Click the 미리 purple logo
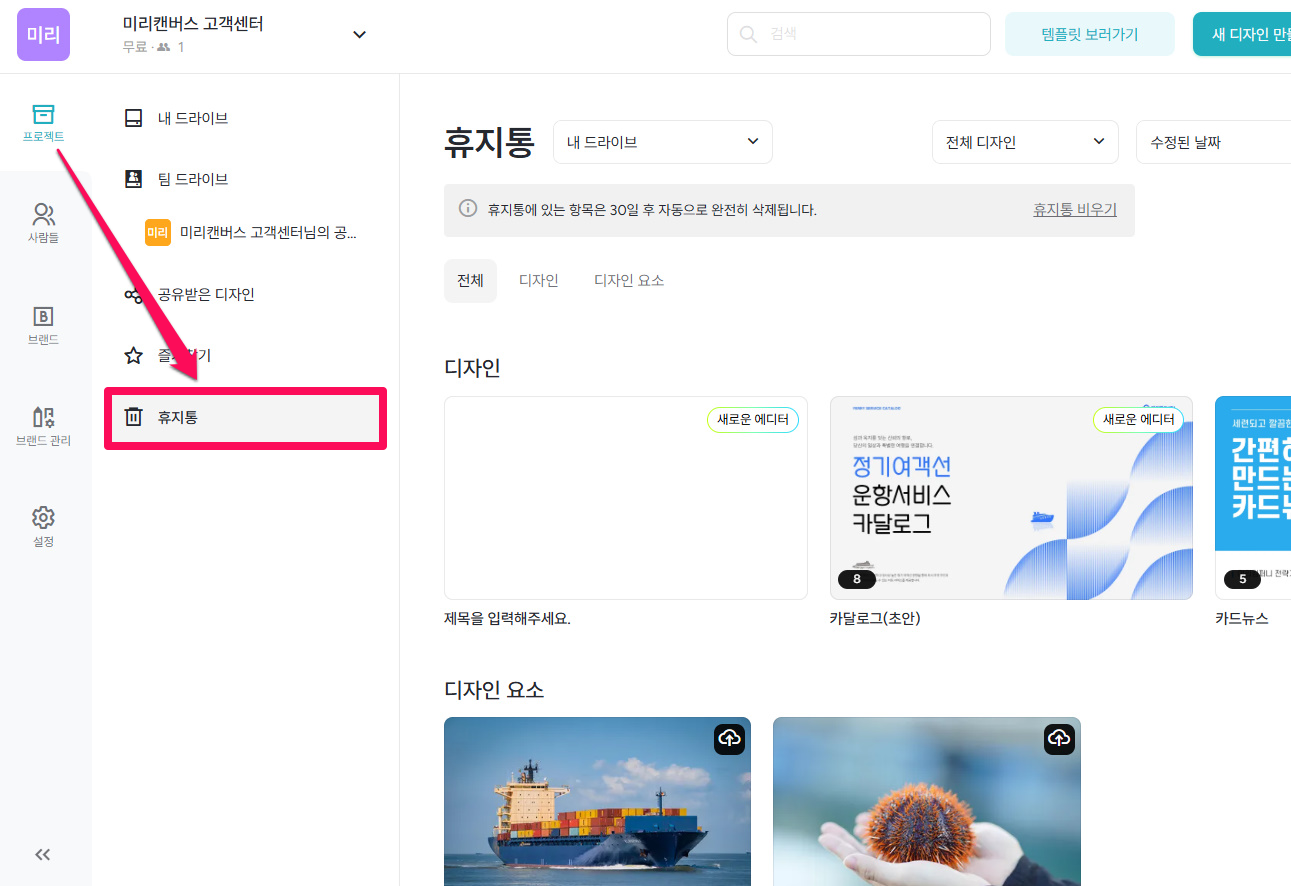Viewport: 1291px width, 886px height. point(43,35)
